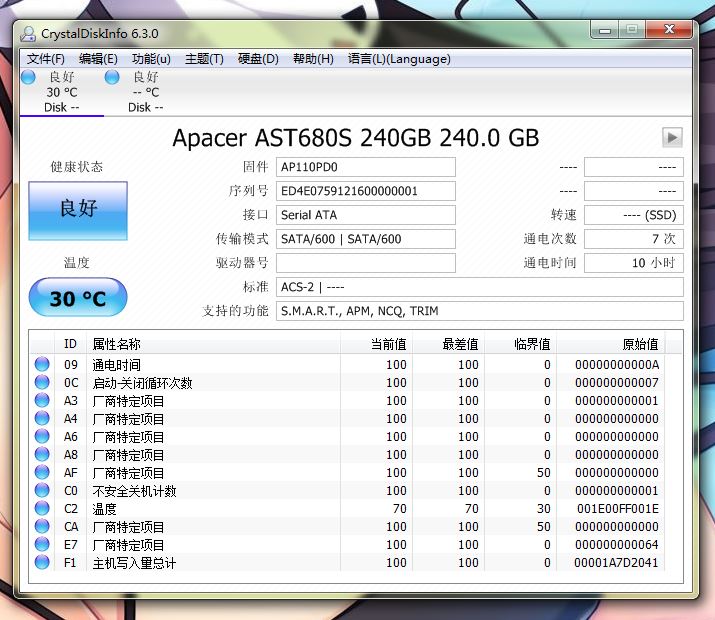715x620 pixels.
Task: Click the 临界值 column header
Action: pos(520,344)
